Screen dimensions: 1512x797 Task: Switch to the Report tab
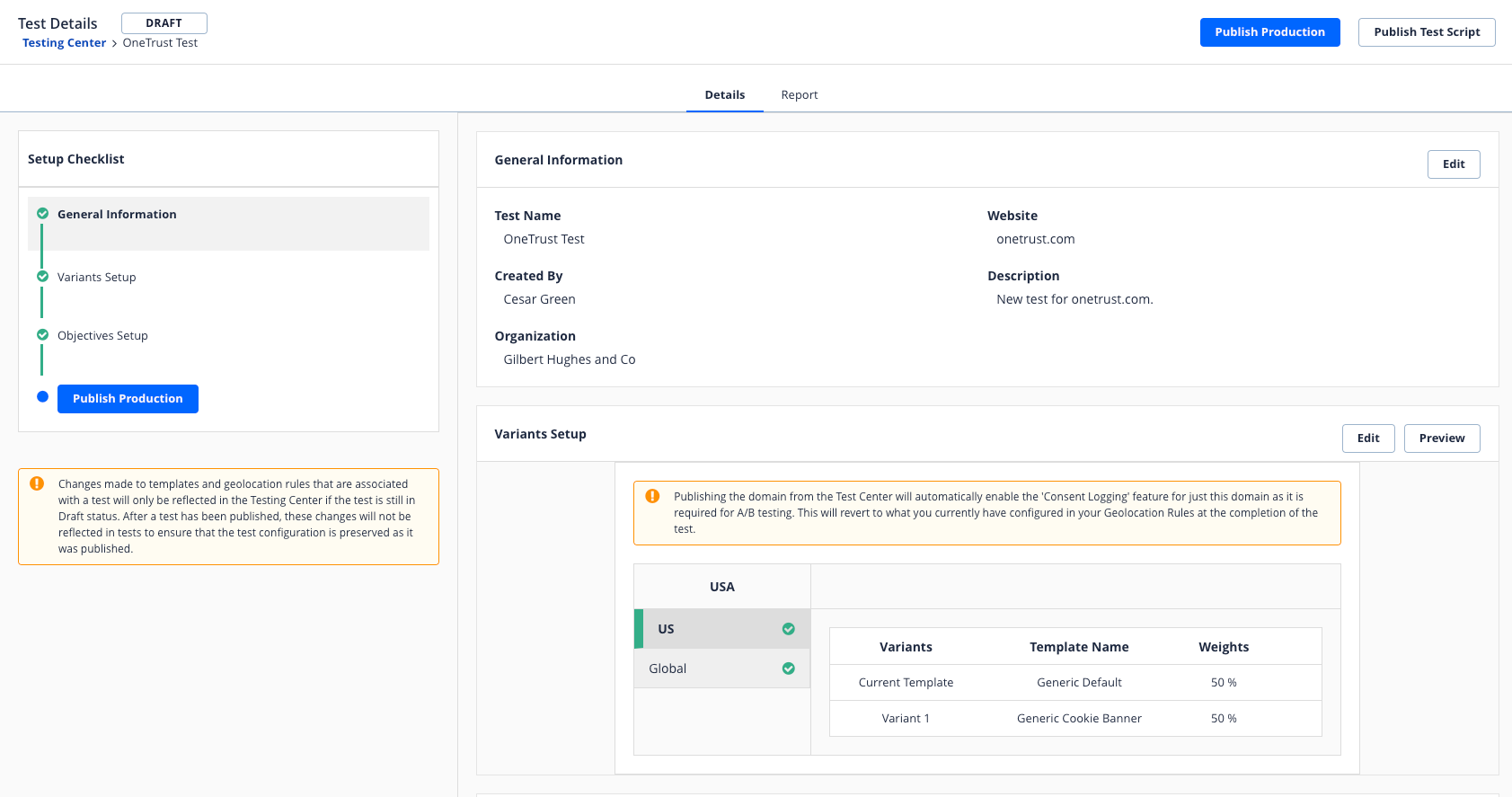(x=799, y=94)
